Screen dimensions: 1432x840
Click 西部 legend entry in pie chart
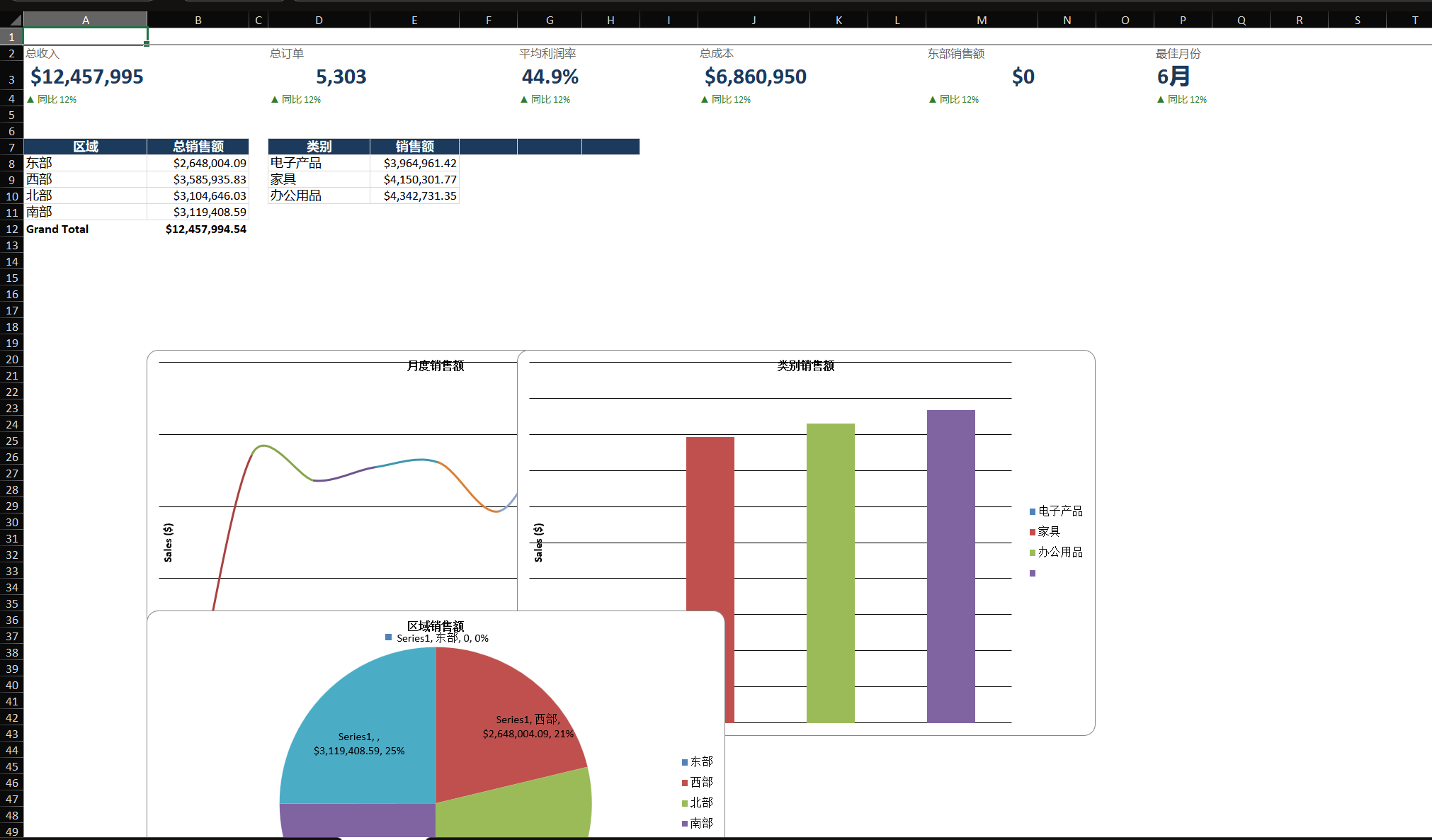click(x=697, y=783)
